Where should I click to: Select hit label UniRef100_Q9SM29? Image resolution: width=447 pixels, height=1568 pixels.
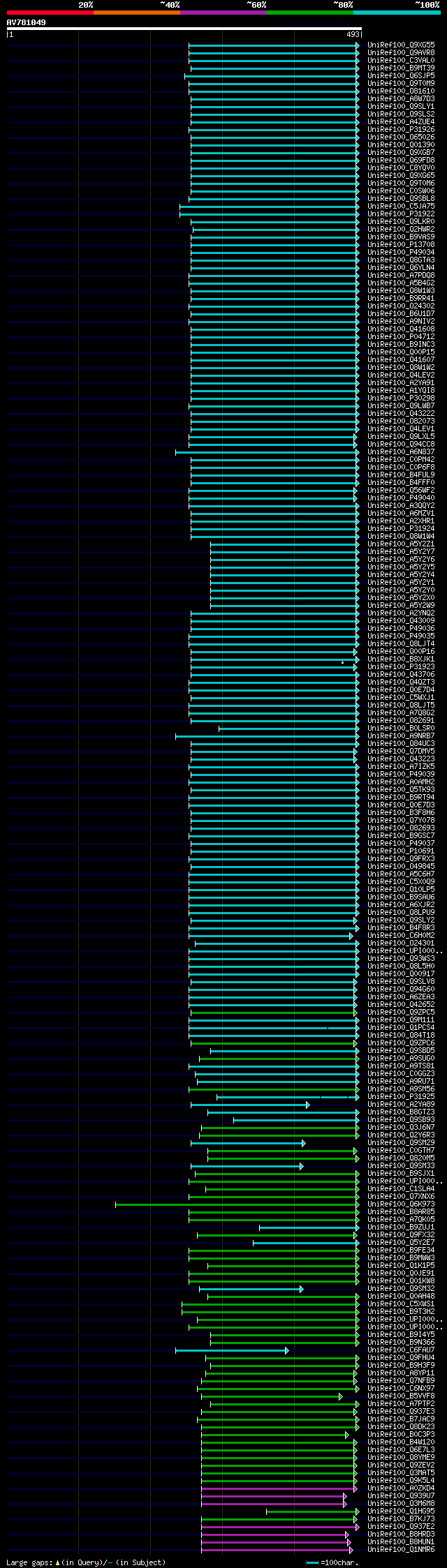click(401, 1142)
